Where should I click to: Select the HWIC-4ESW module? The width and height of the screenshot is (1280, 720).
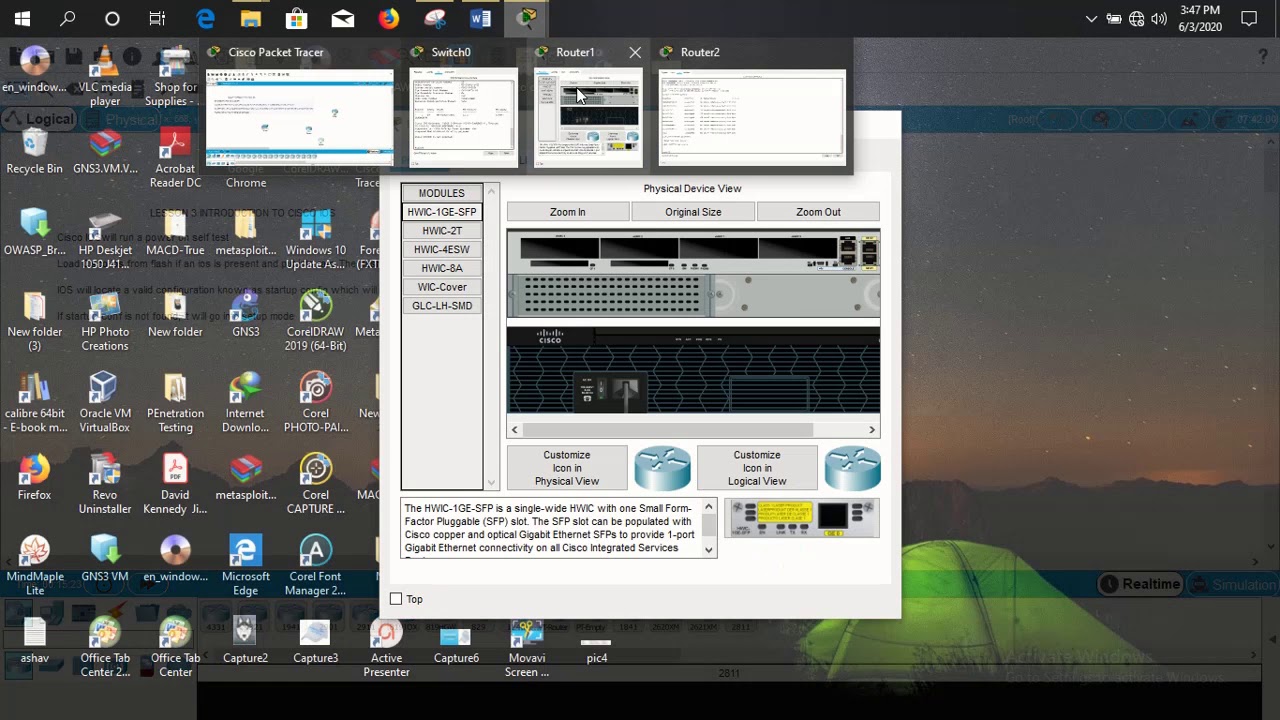click(x=442, y=249)
